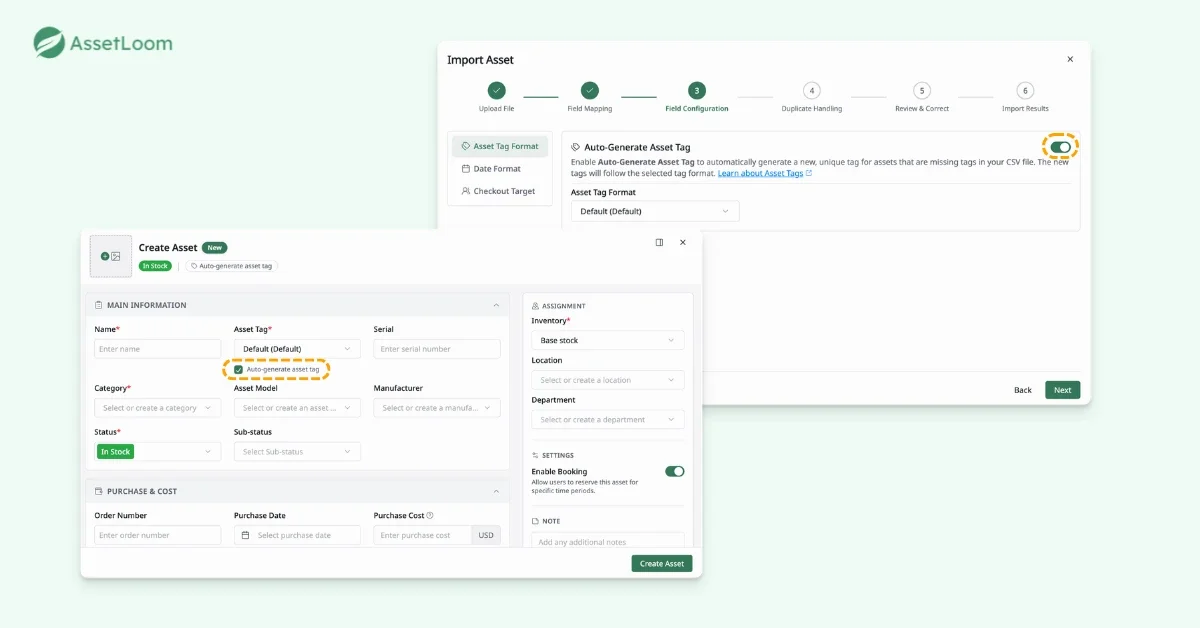
Task: Click the additional notes text field
Action: coord(608,540)
